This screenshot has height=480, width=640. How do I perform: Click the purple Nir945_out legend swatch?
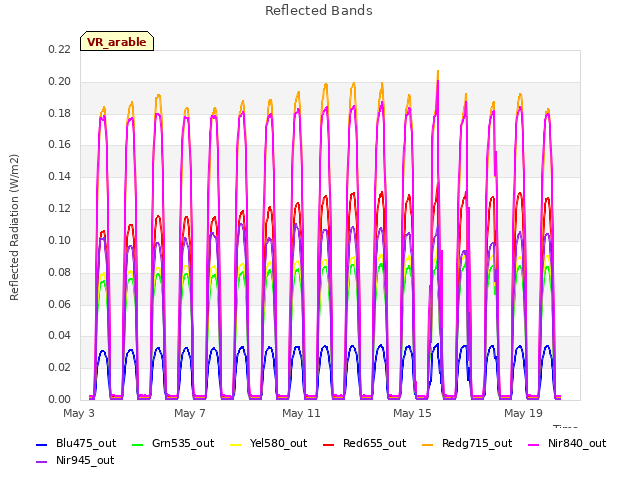(x=42, y=462)
